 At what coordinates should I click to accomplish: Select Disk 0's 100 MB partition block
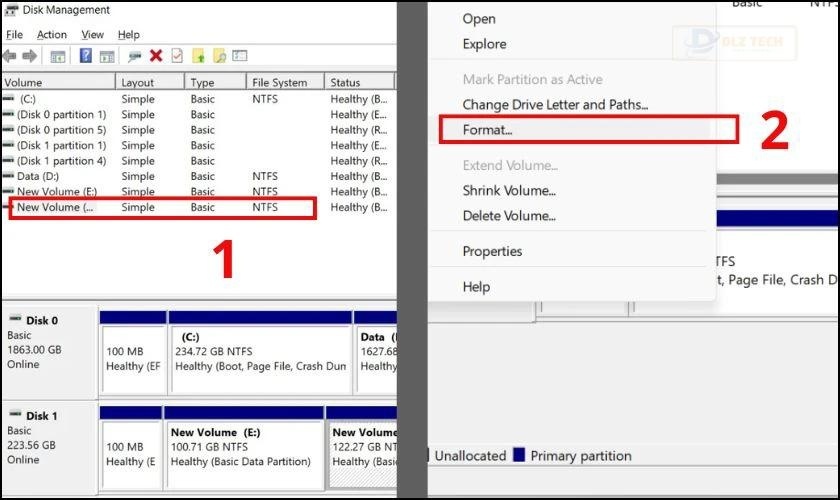[133, 354]
